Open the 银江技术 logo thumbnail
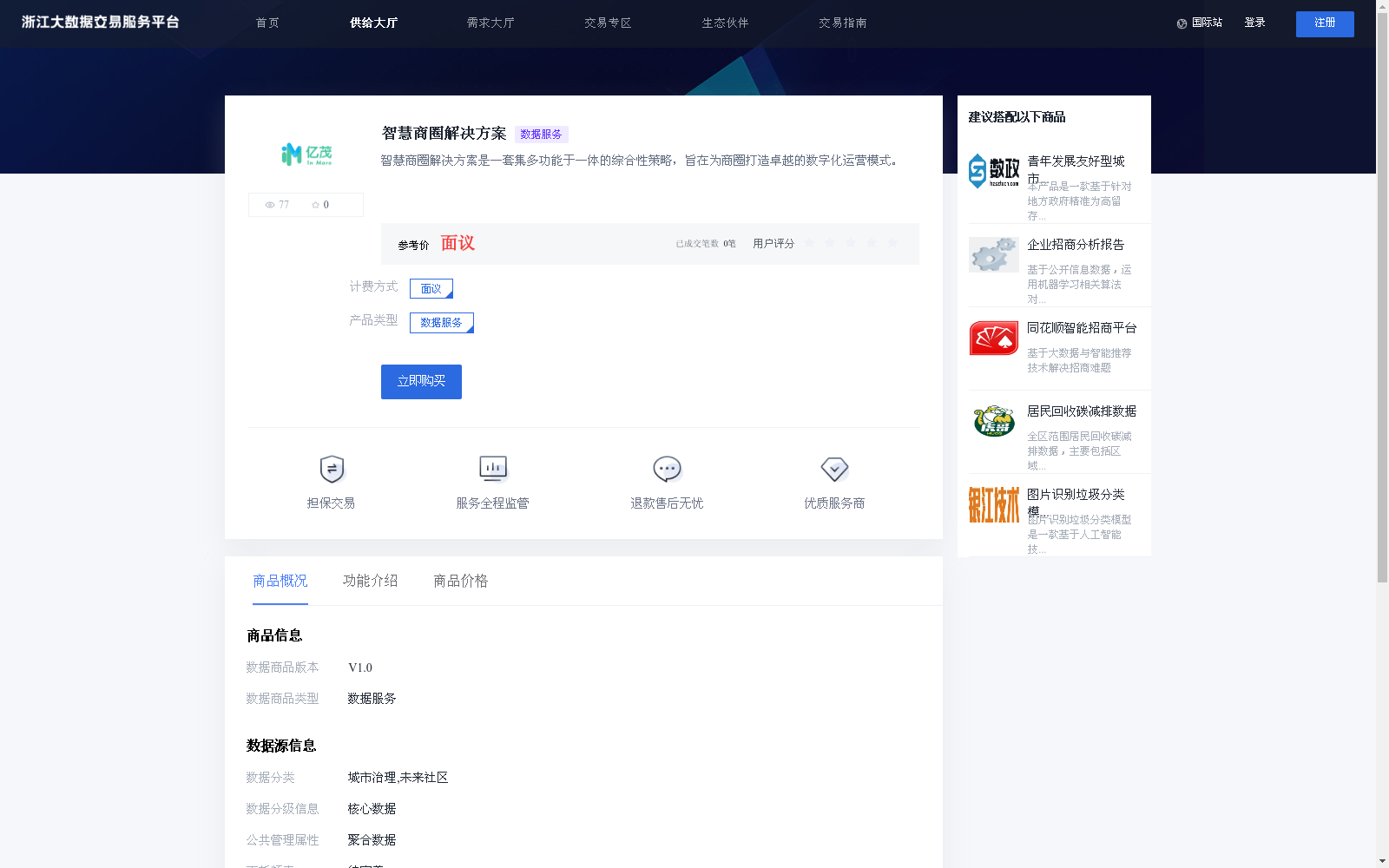Image resolution: width=1389 pixels, height=868 pixels. (994, 504)
